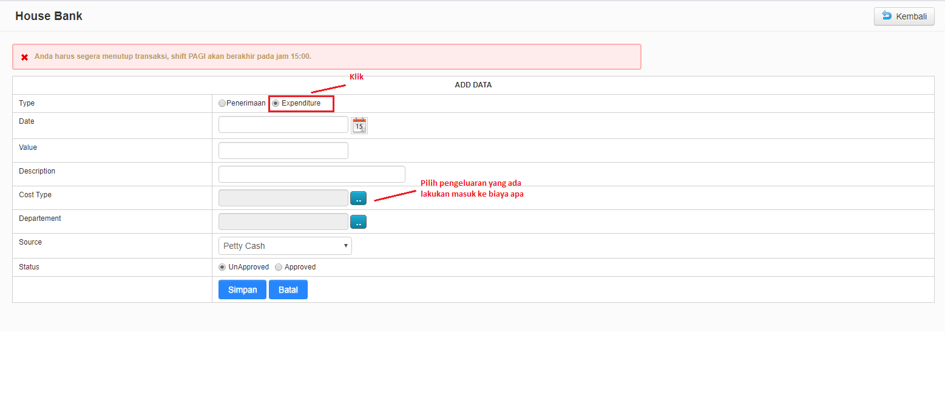The width and height of the screenshot is (945, 403).
Task: Set status to Approved
Action: coord(278,267)
